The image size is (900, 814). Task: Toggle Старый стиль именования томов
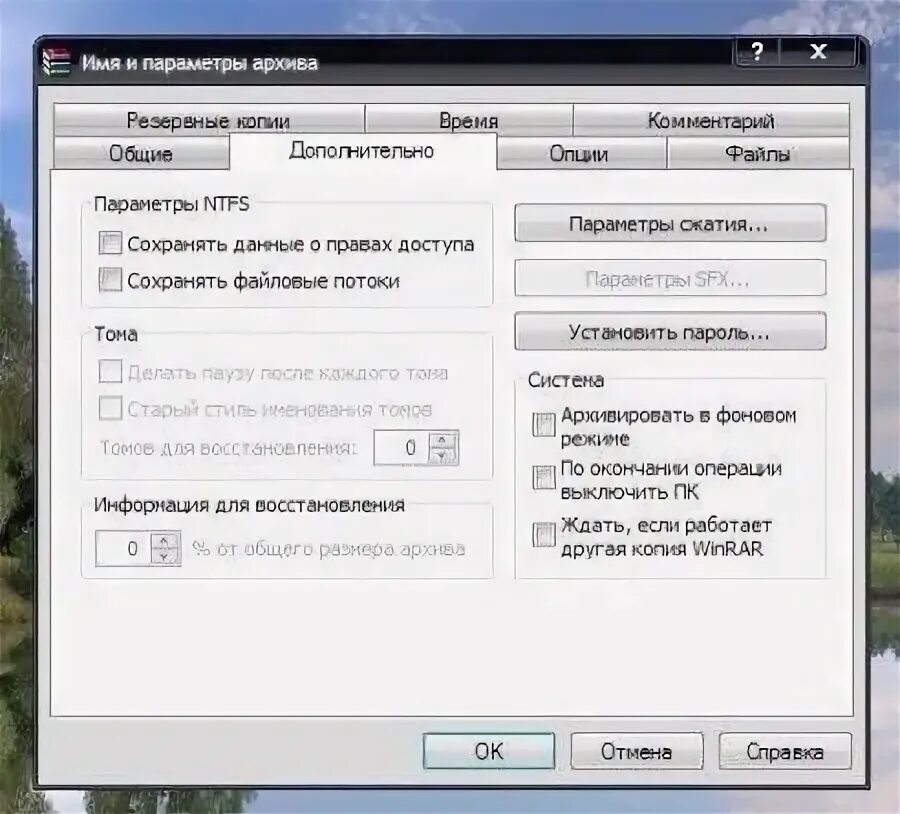point(110,408)
